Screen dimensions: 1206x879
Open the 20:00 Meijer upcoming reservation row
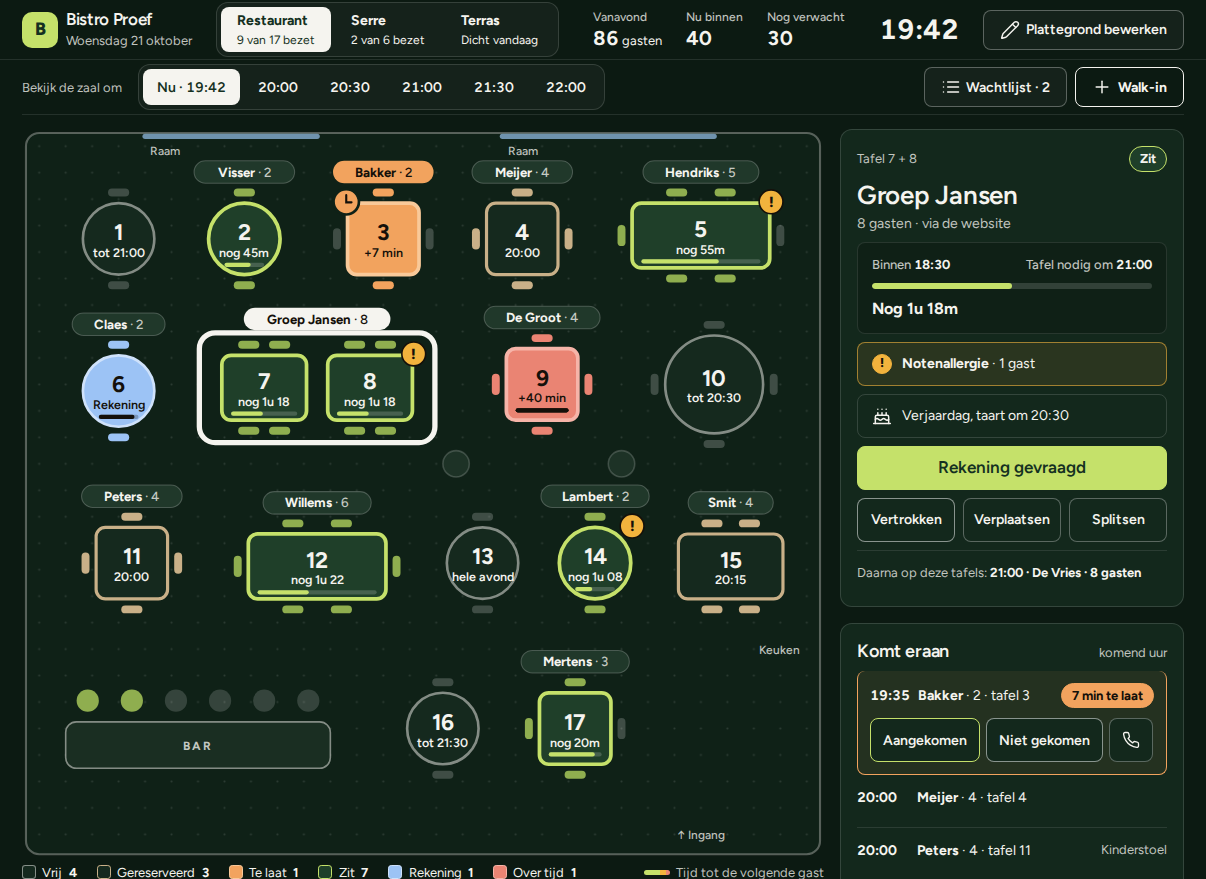(x=1012, y=797)
